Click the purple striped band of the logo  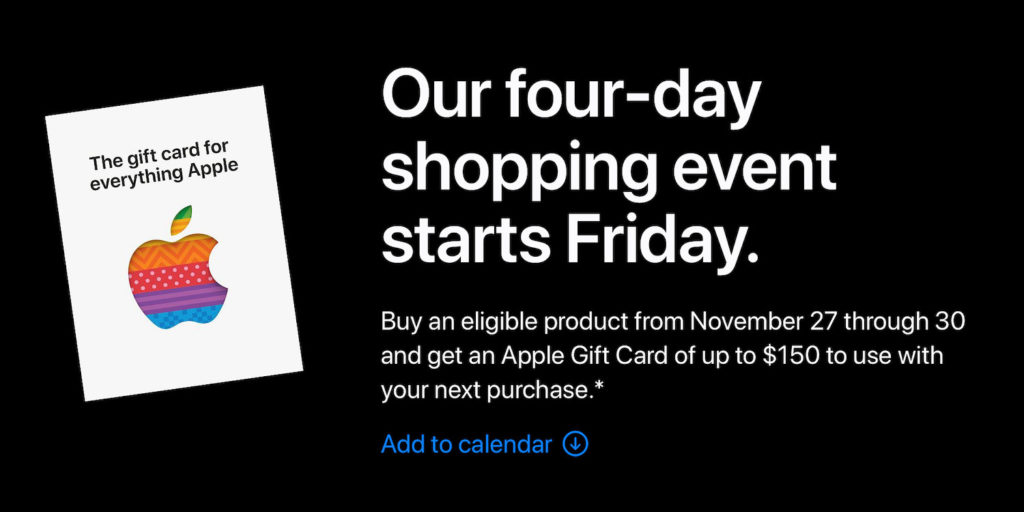click(x=180, y=298)
